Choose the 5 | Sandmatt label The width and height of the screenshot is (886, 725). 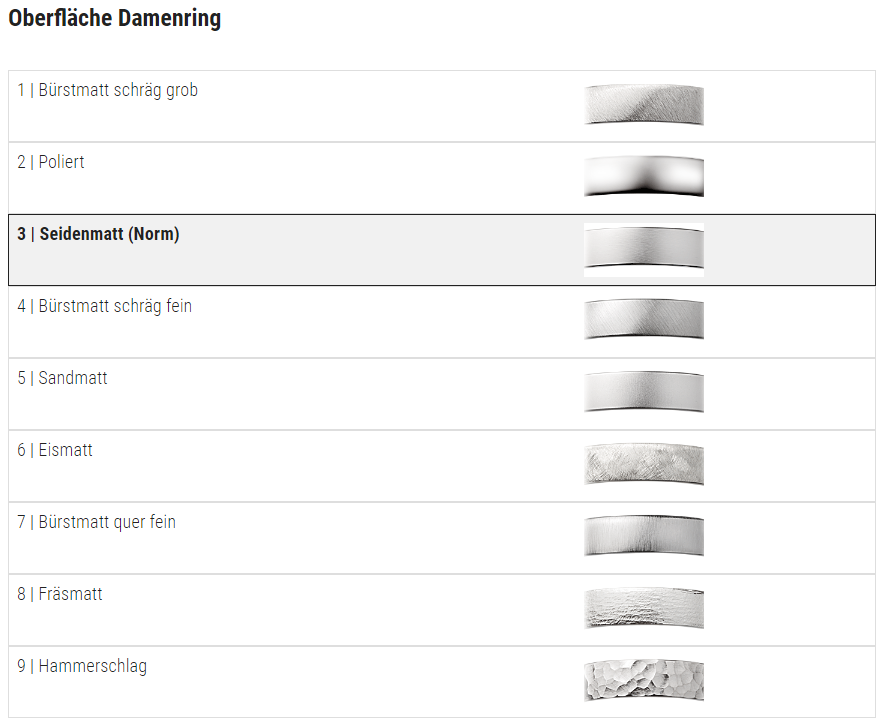pyautogui.click(x=62, y=378)
